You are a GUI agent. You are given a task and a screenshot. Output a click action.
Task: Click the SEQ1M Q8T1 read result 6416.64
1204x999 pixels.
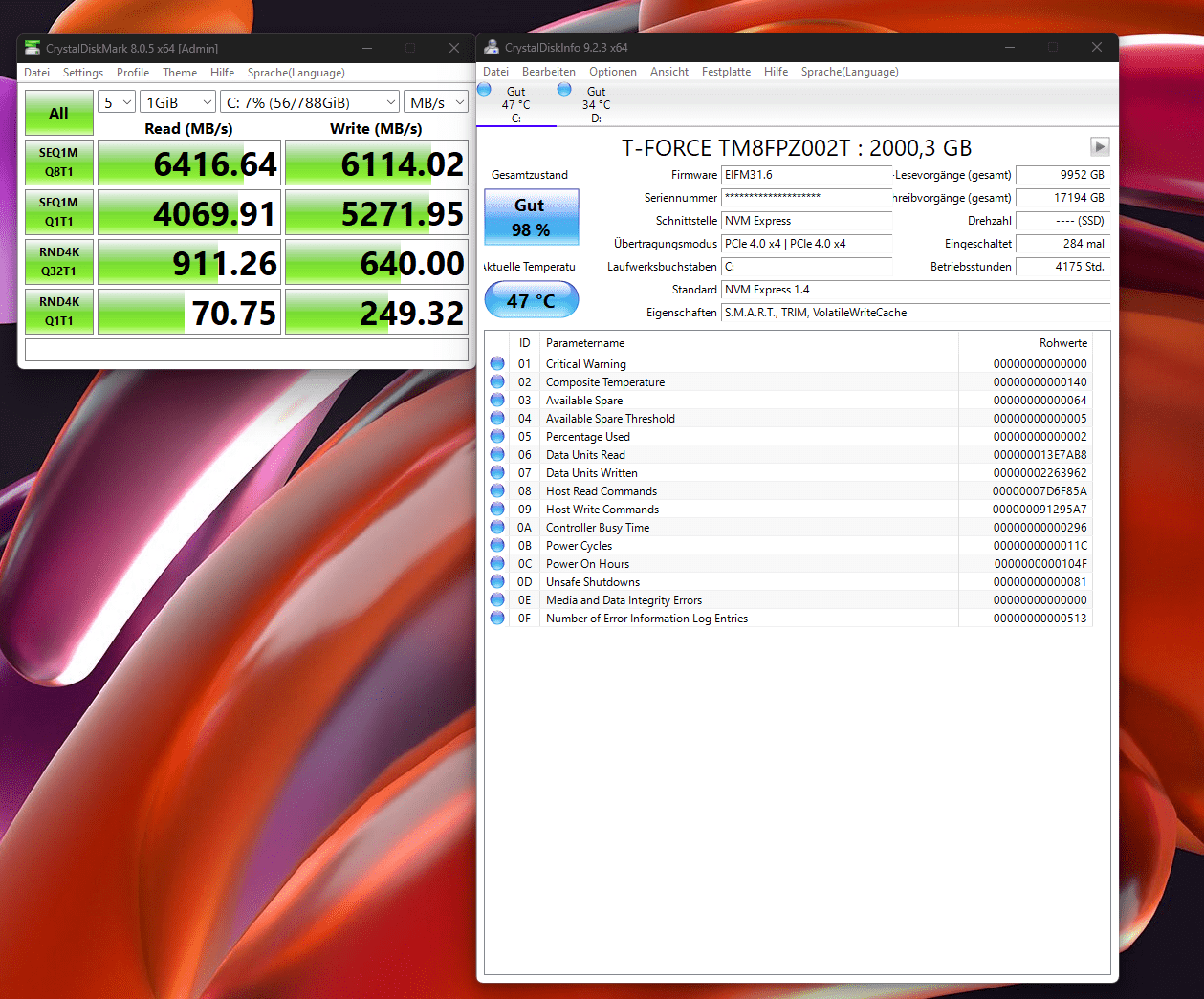[189, 163]
